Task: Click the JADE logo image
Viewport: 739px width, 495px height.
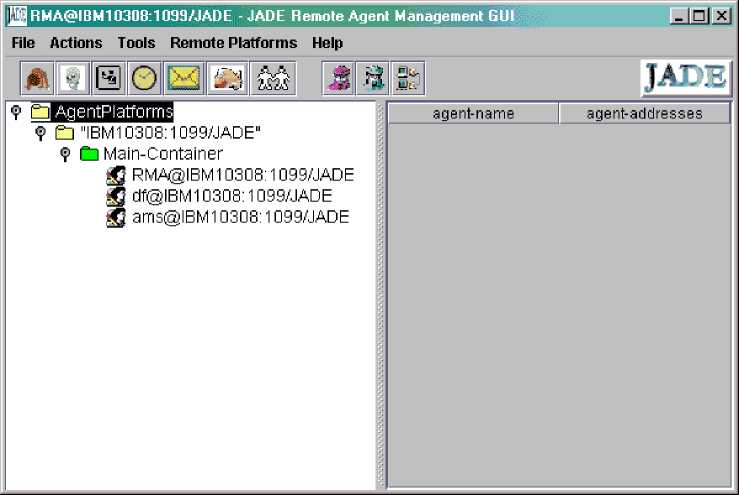Action: (x=685, y=77)
